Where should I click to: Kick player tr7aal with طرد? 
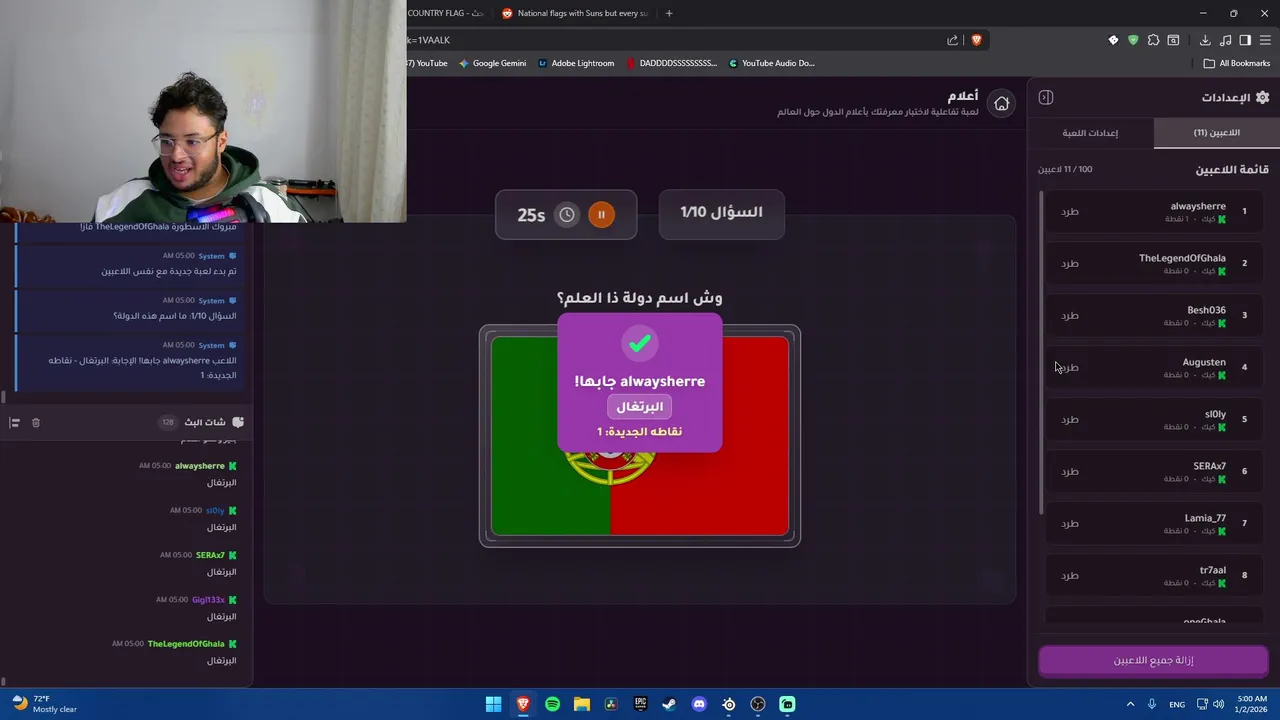pyautogui.click(x=1069, y=576)
